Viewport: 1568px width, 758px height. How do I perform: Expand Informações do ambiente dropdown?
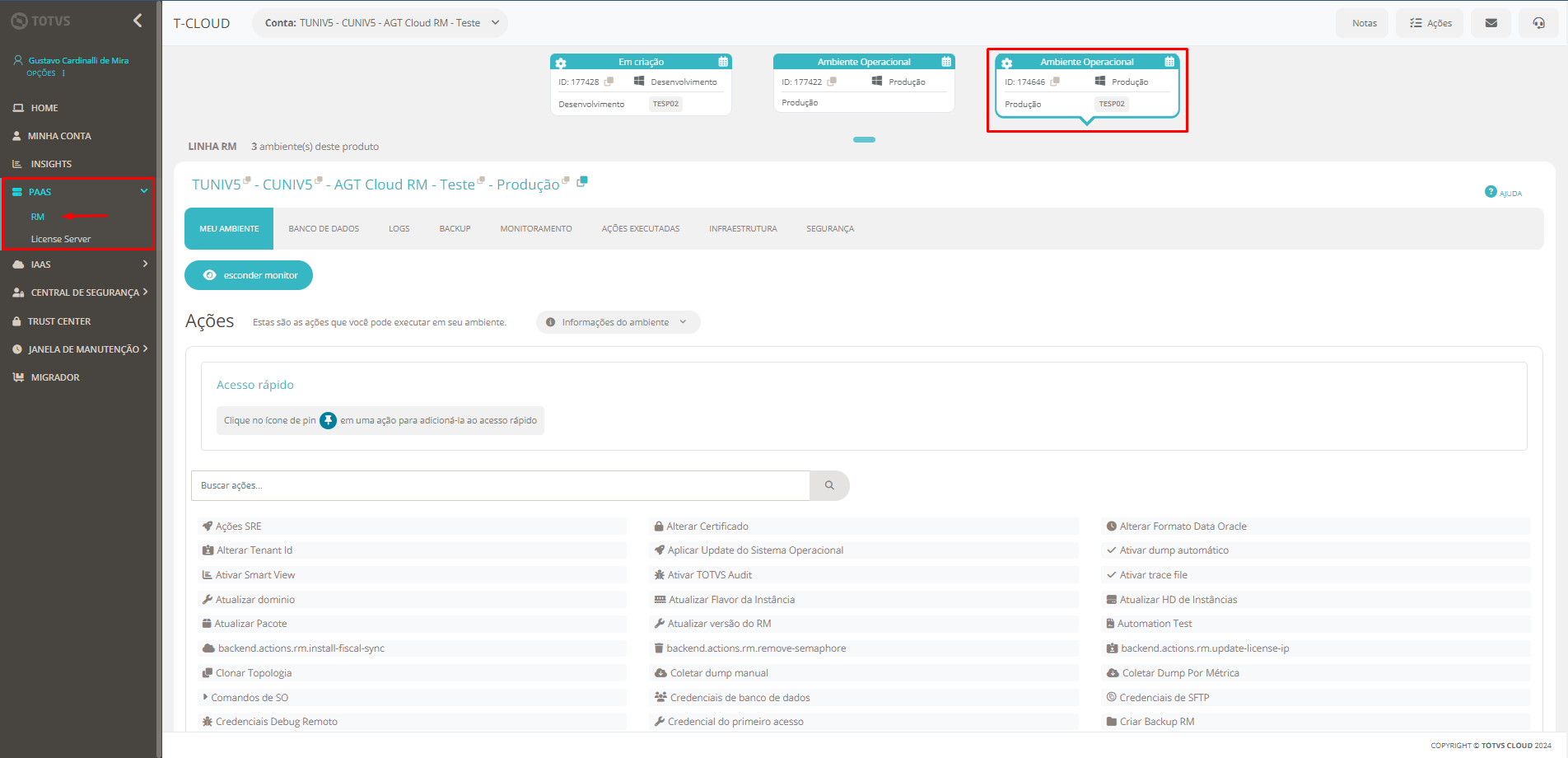click(x=618, y=322)
